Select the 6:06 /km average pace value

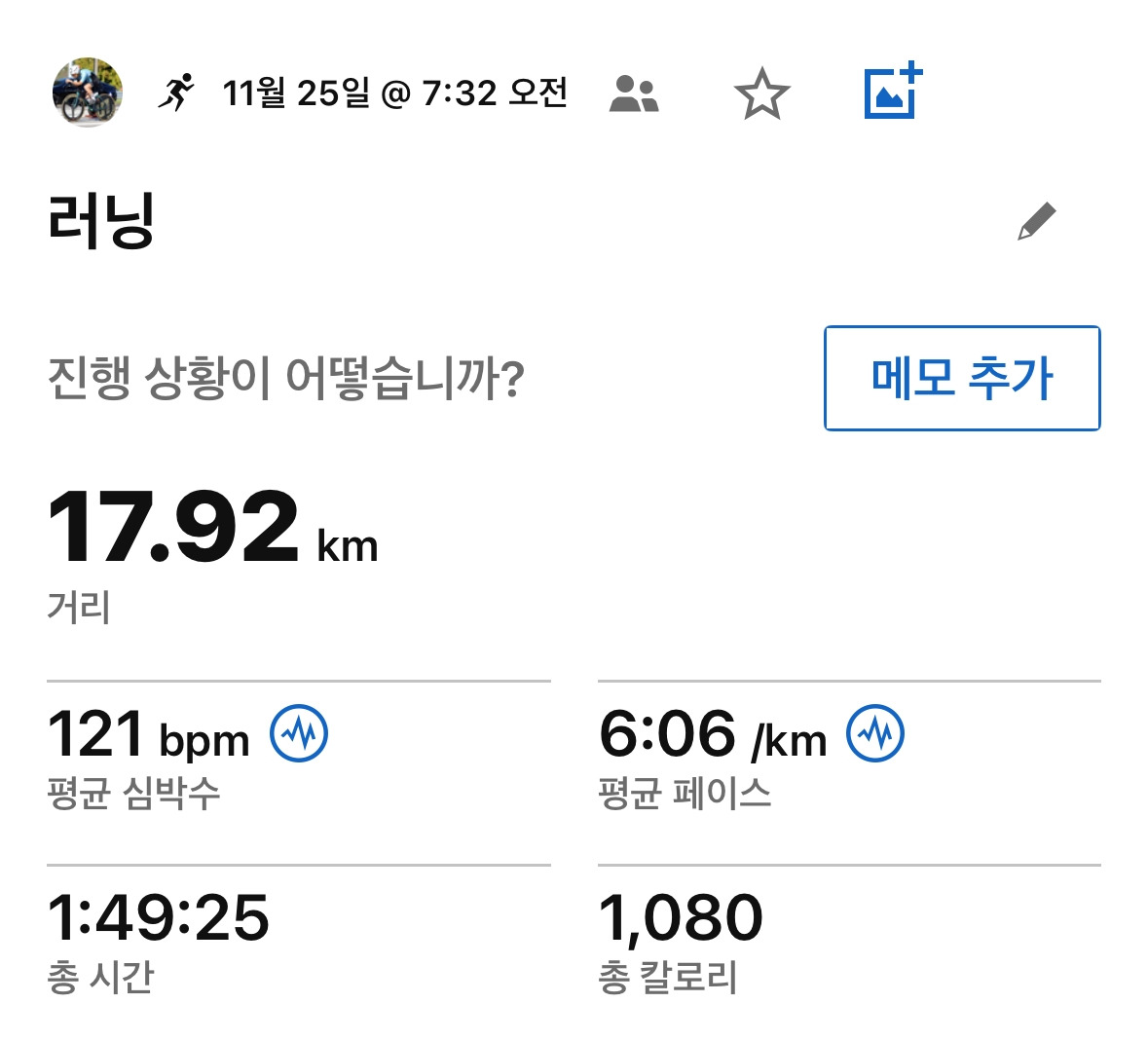(713, 734)
